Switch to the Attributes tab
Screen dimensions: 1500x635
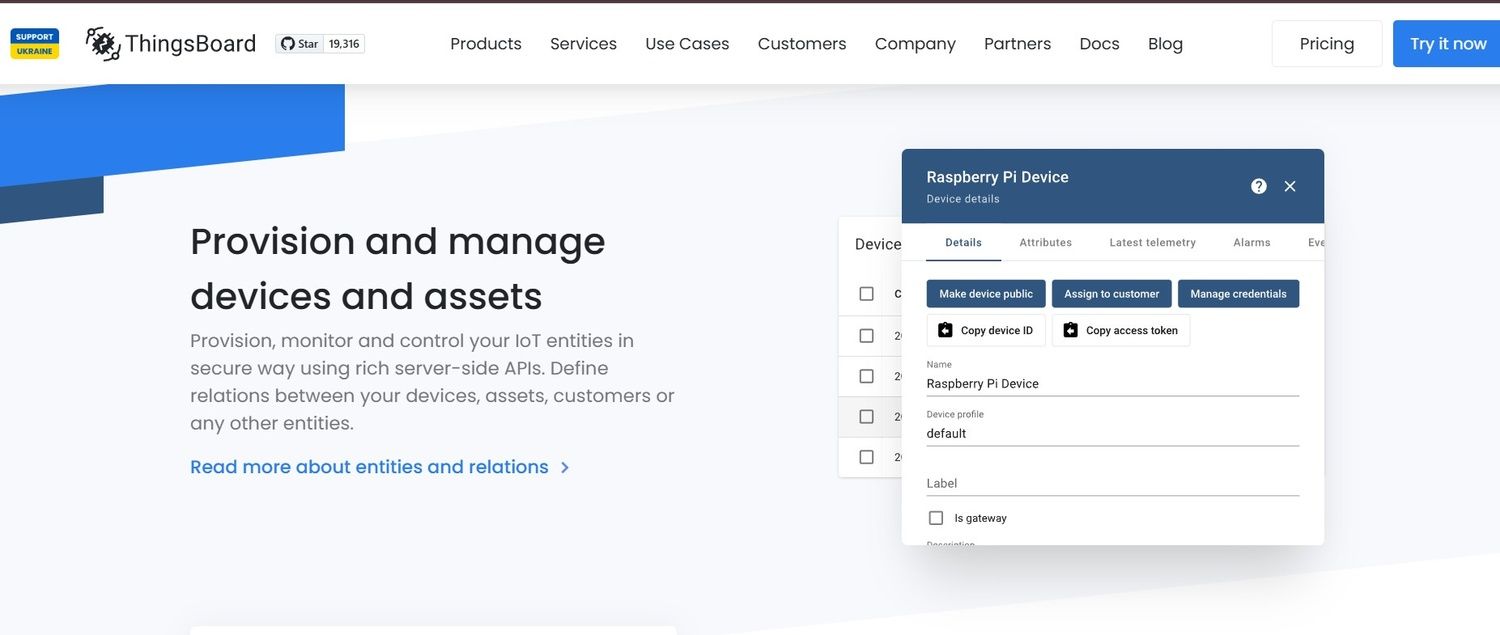[1046, 242]
